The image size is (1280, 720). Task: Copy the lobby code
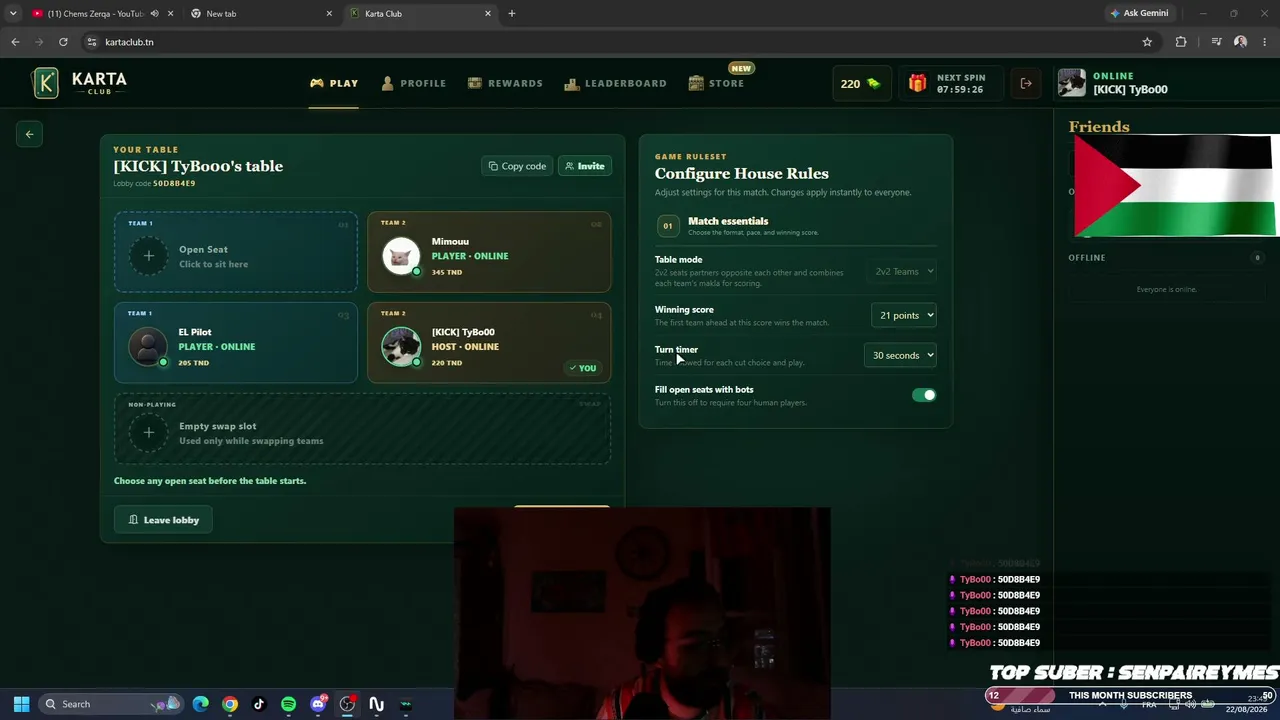coord(517,166)
